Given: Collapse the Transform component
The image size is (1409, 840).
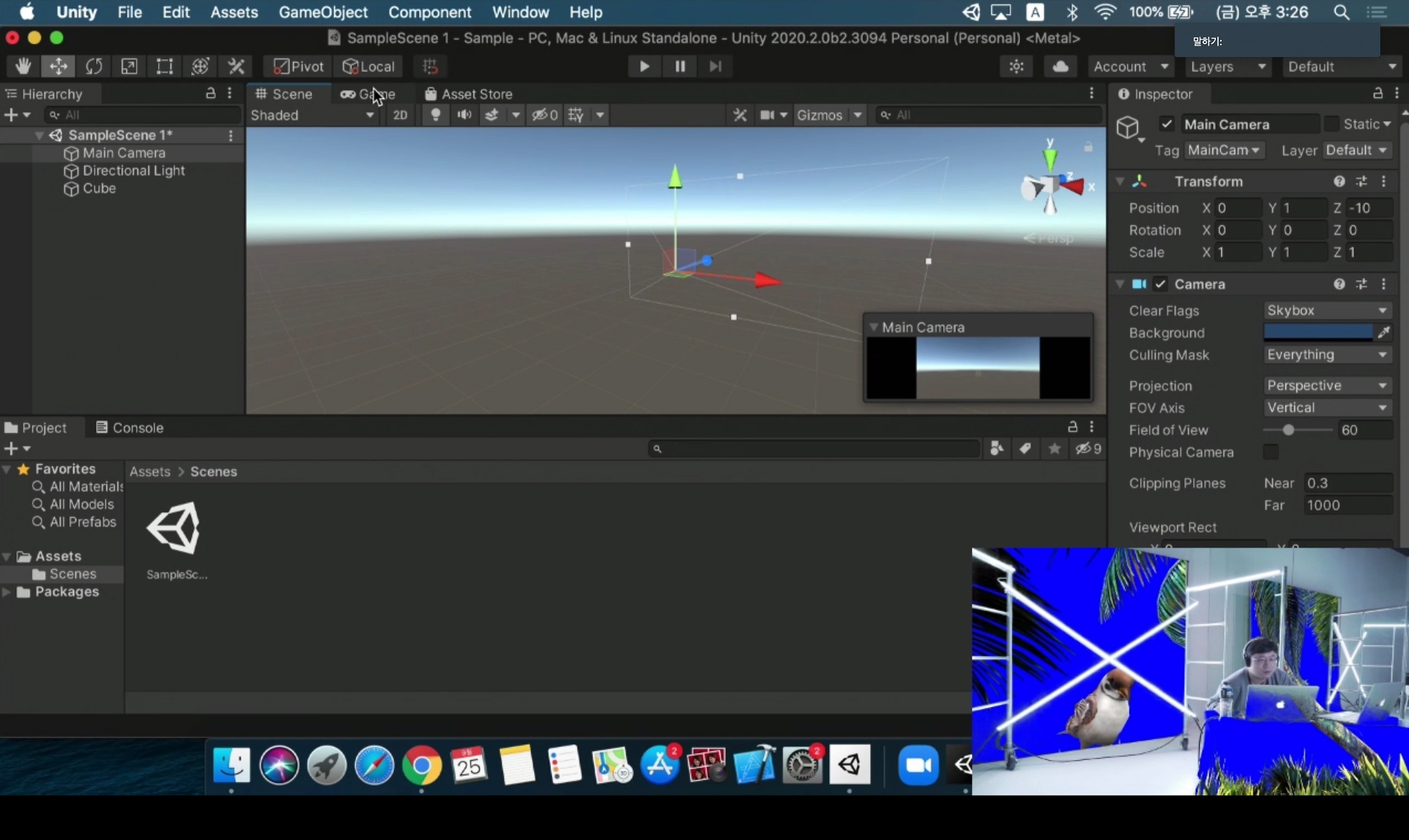Looking at the screenshot, I should pos(1120,182).
